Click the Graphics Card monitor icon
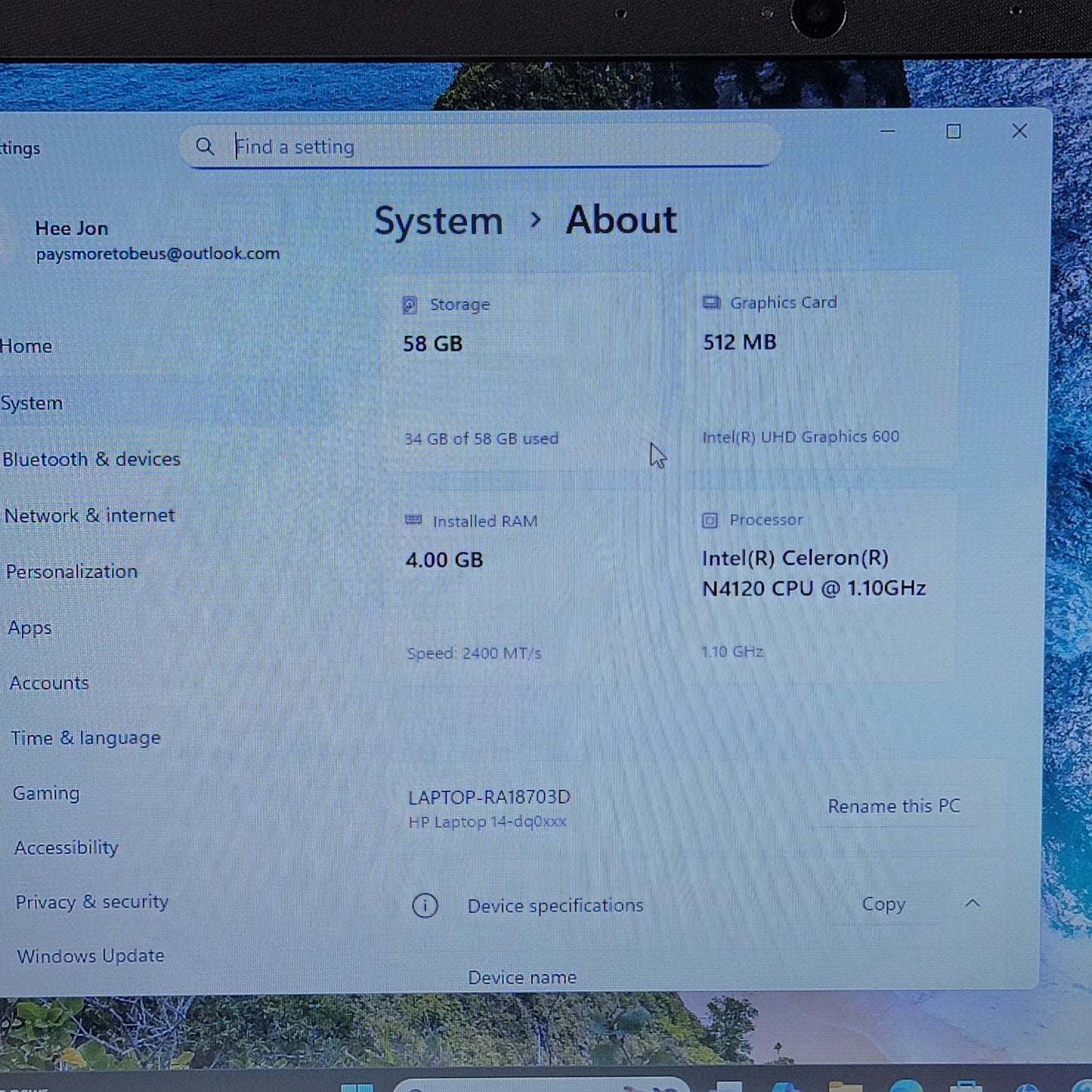Image resolution: width=1092 pixels, height=1092 pixels. [x=711, y=303]
